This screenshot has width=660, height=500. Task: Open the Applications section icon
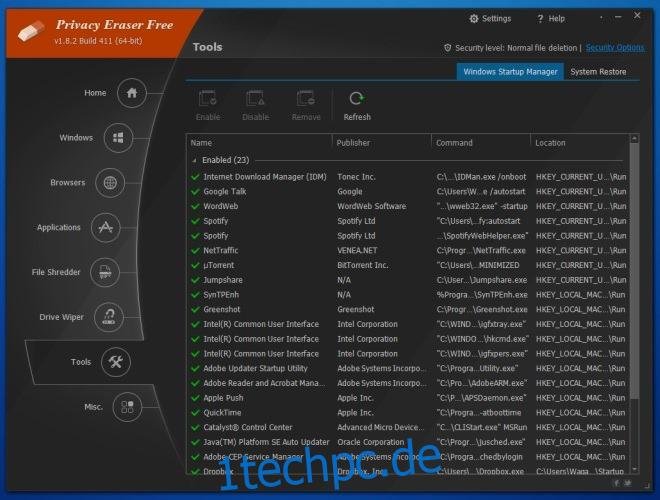pos(106,227)
